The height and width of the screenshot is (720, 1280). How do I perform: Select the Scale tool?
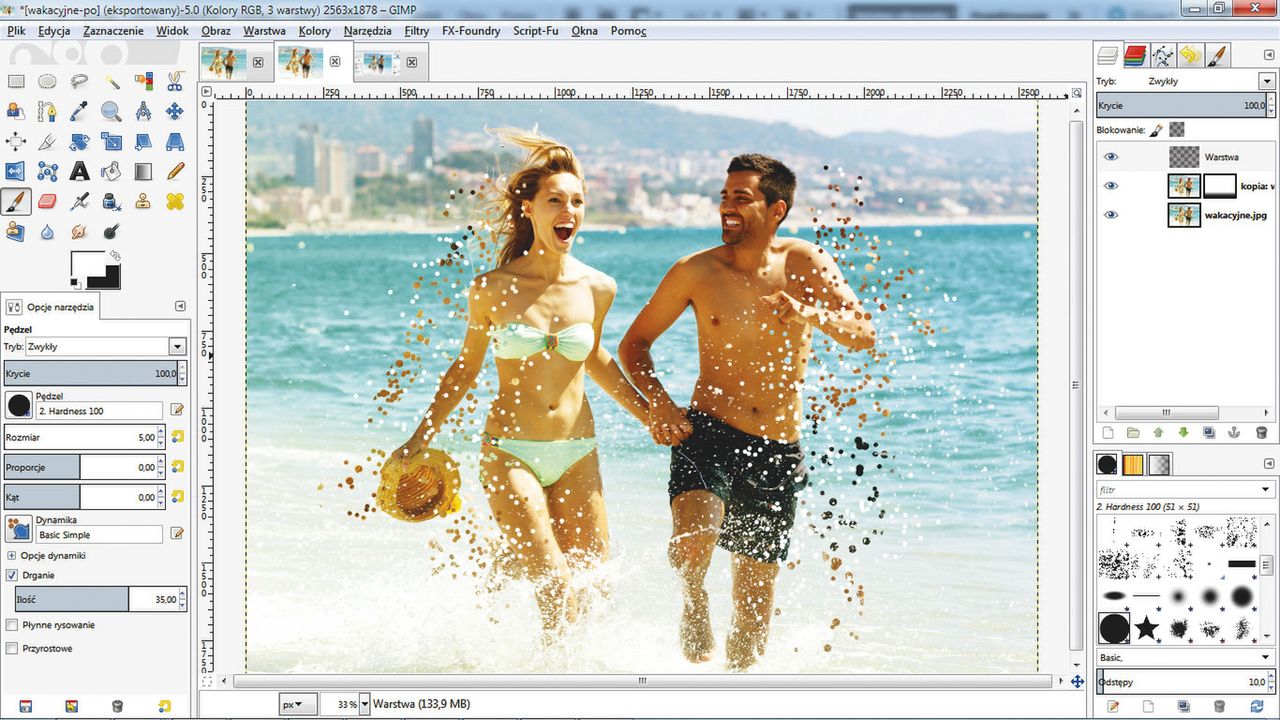pyautogui.click(x=112, y=141)
